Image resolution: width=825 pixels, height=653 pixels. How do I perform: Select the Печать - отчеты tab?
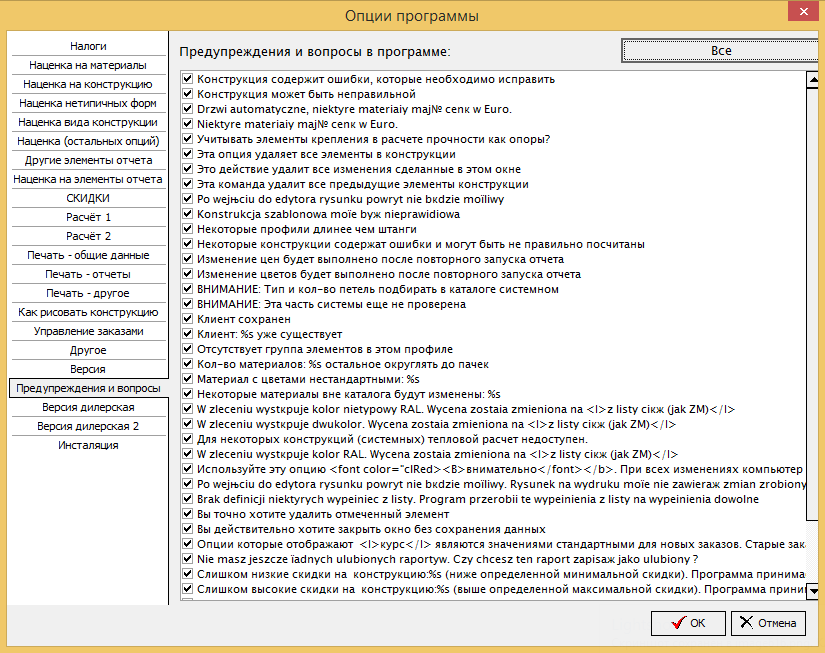pos(88,274)
